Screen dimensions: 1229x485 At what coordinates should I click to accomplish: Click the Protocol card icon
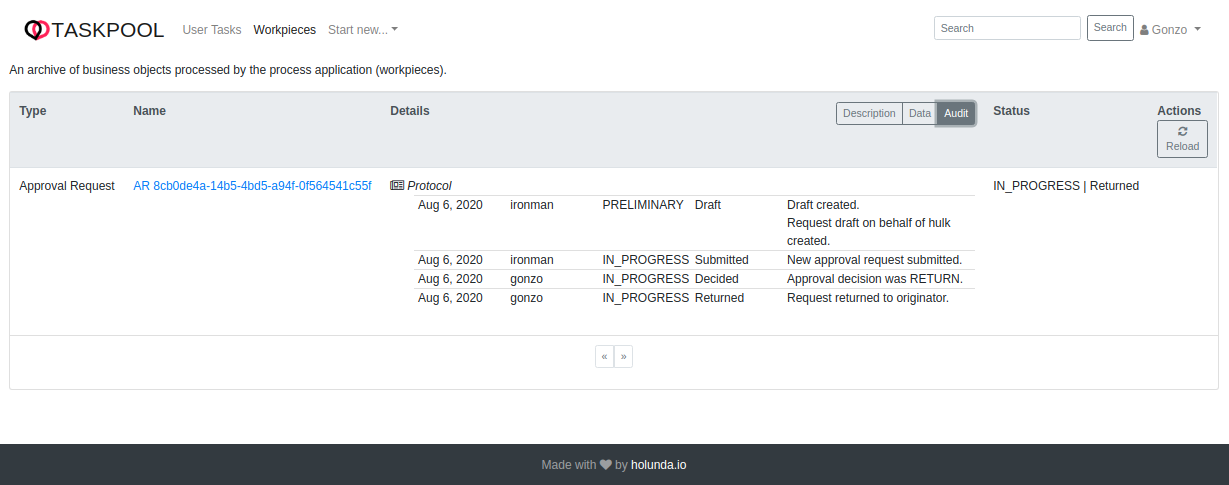(397, 185)
